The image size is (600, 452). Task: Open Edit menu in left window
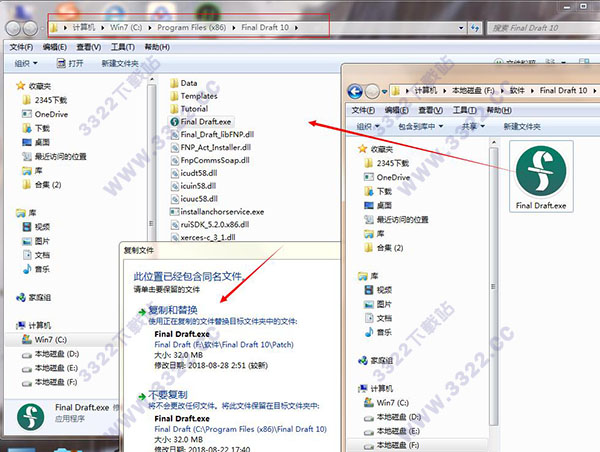pyautogui.click(x=55, y=47)
